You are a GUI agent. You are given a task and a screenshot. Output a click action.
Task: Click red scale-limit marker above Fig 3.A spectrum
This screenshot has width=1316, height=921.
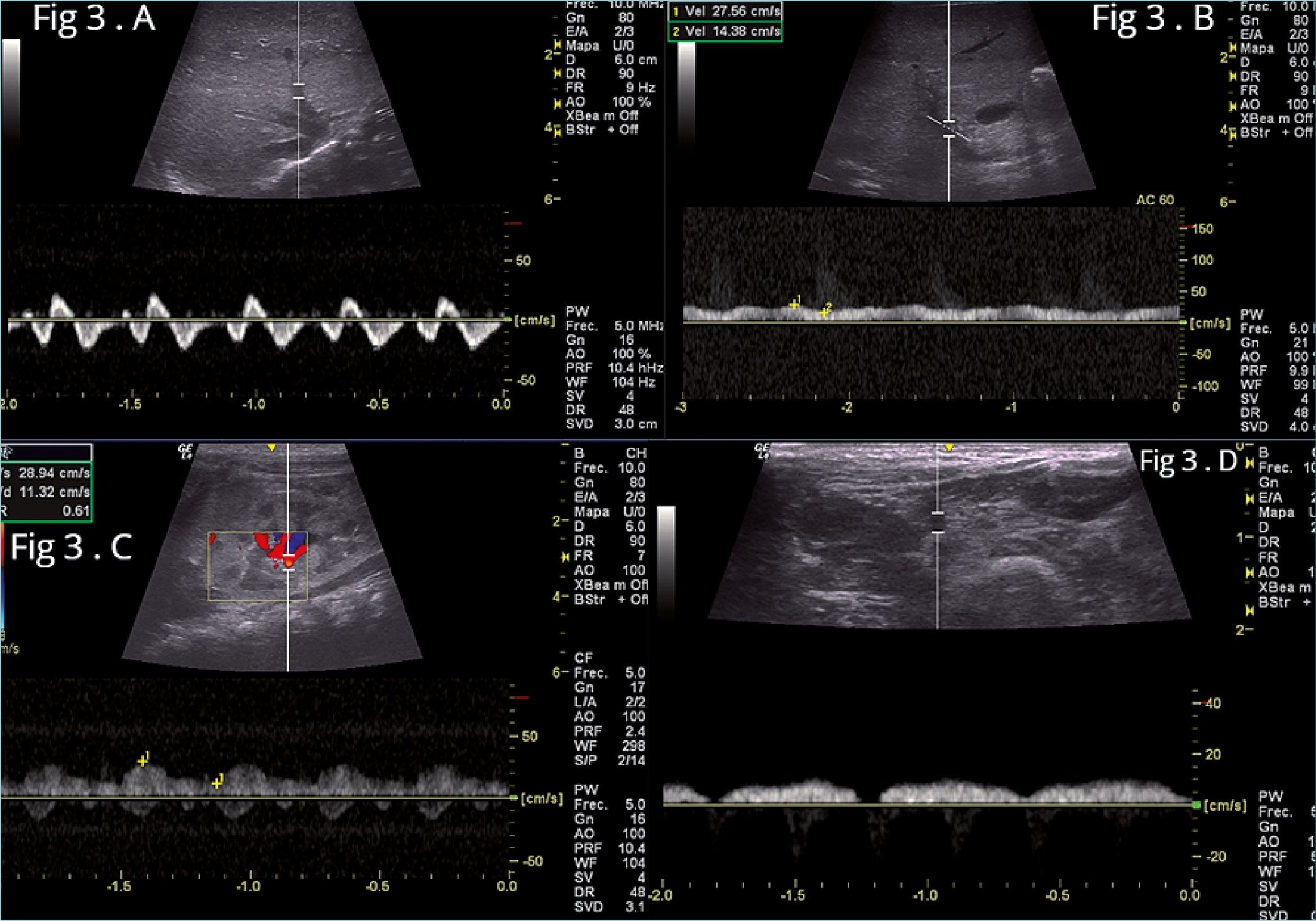tap(515, 223)
